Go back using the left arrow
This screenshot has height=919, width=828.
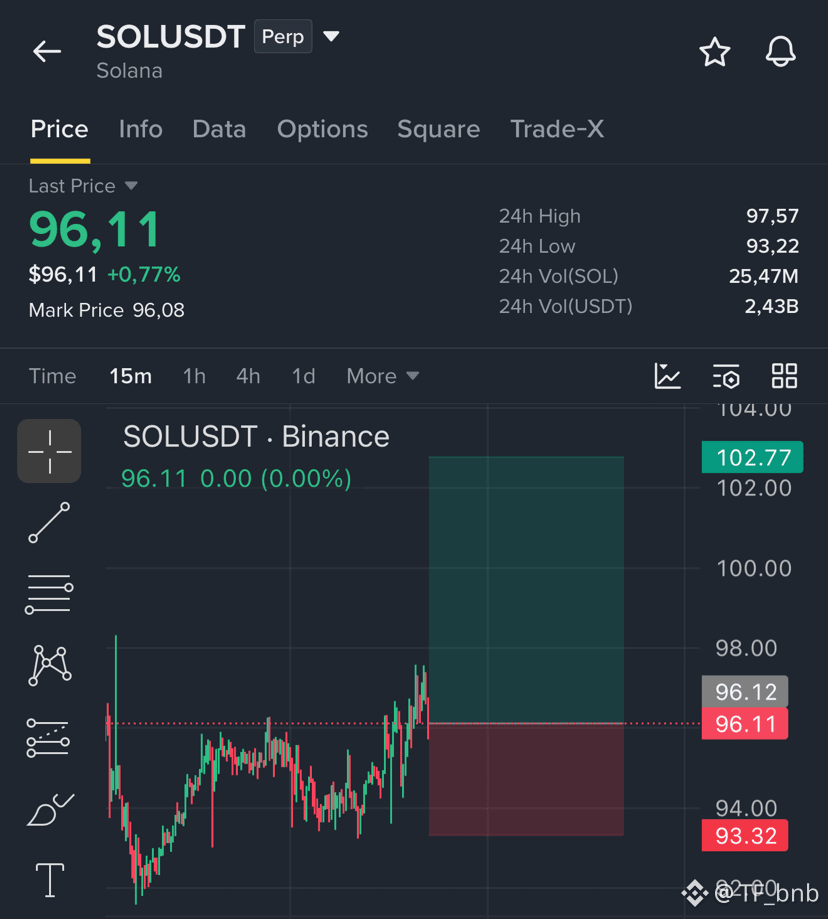47,52
